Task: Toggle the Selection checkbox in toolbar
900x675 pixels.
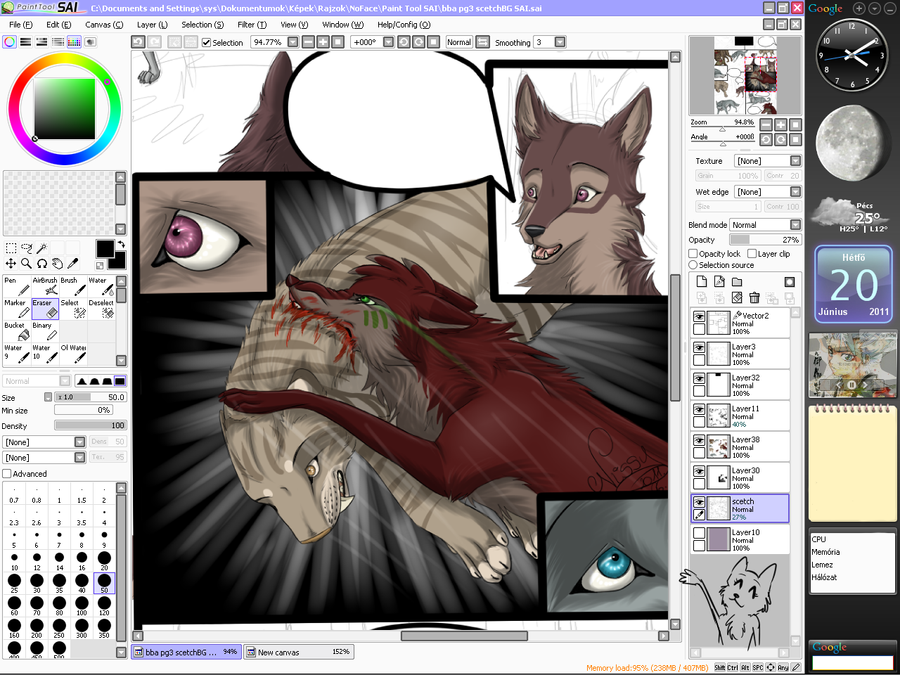Action: pos(207,42)
